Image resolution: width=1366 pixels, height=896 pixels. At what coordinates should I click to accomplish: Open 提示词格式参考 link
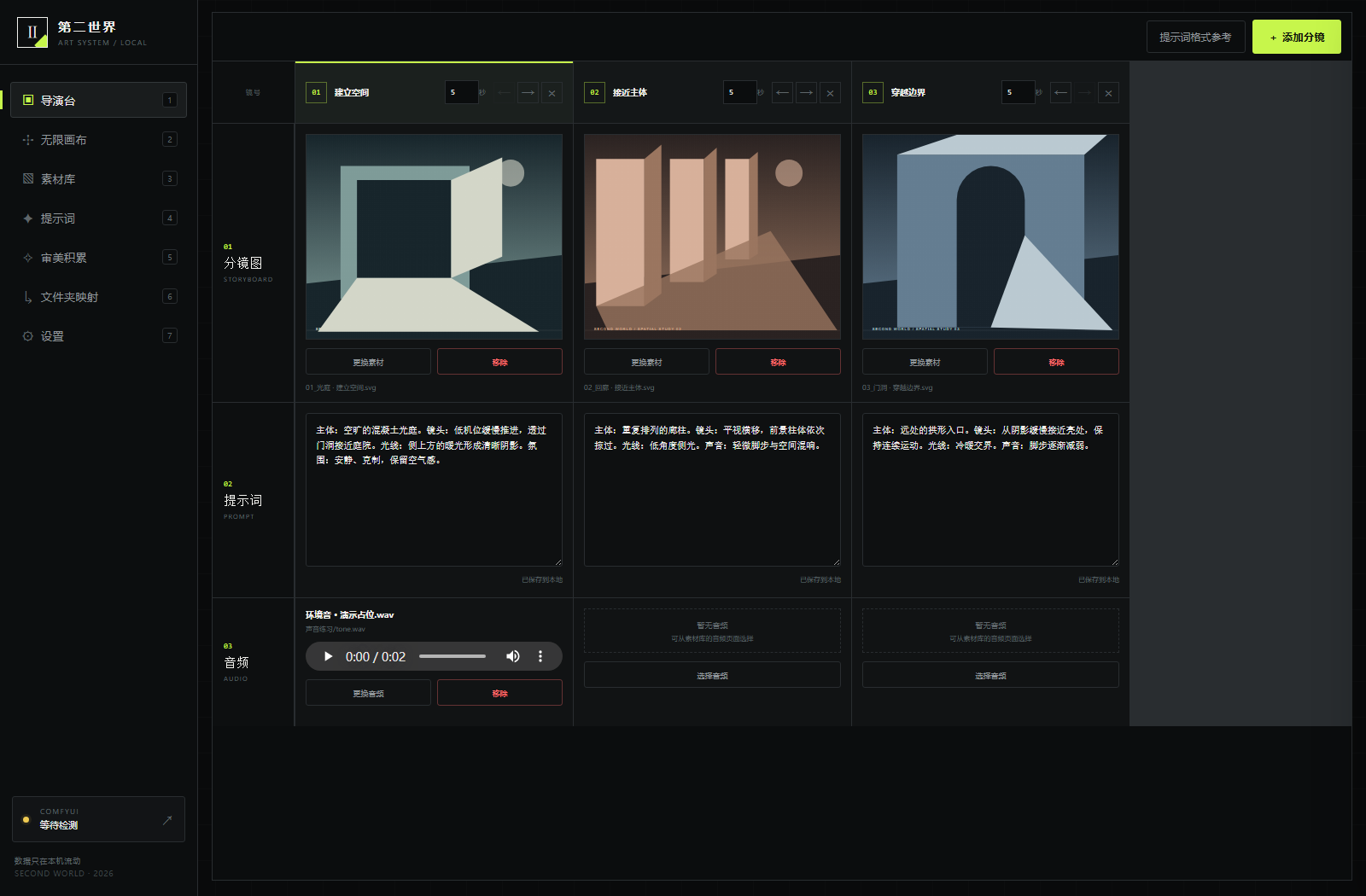(x=1195, y=37)
